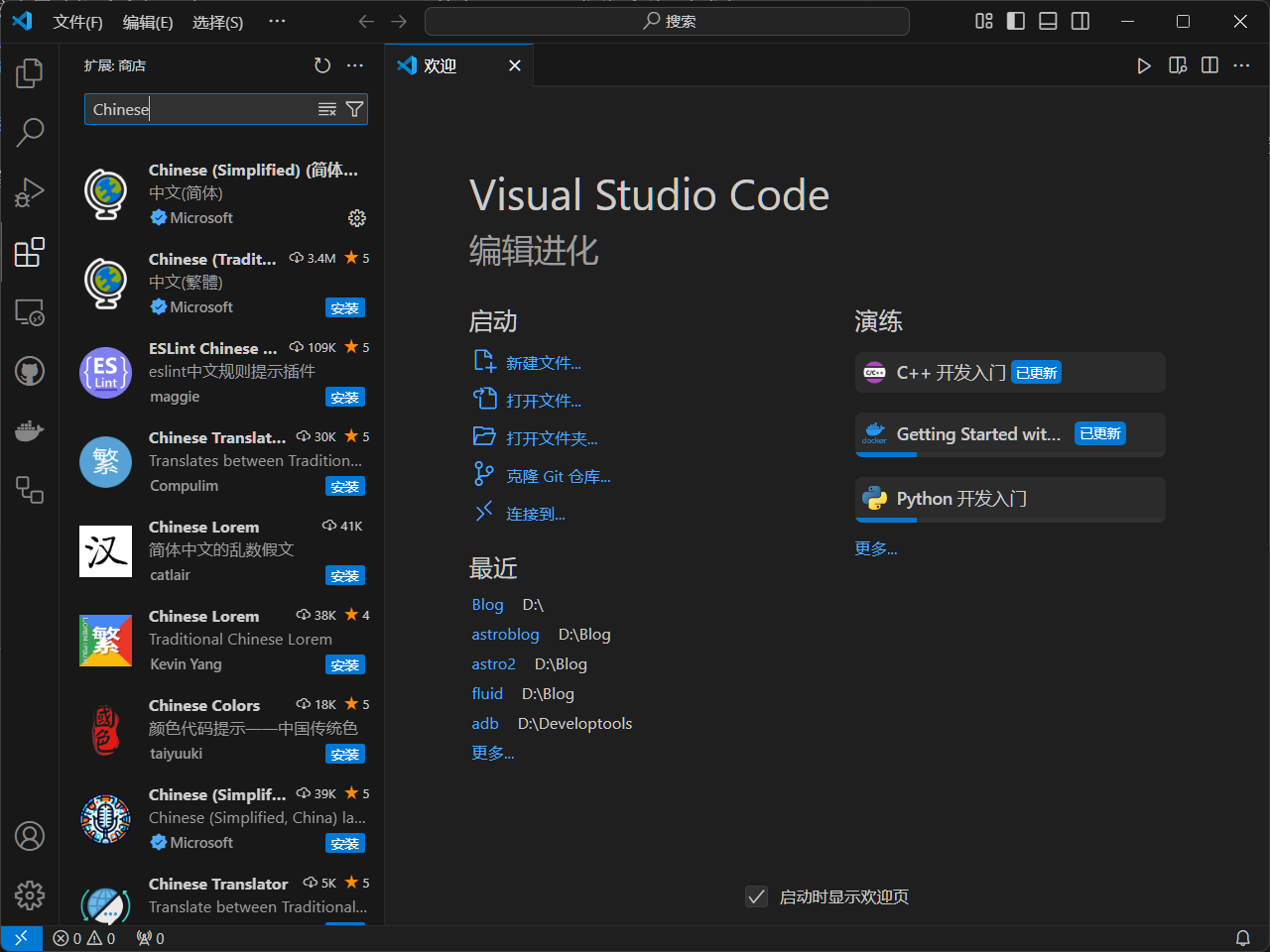Show more walkthroughs under 演练
This screenshot has width=1270, height=952.
(876, 548)
